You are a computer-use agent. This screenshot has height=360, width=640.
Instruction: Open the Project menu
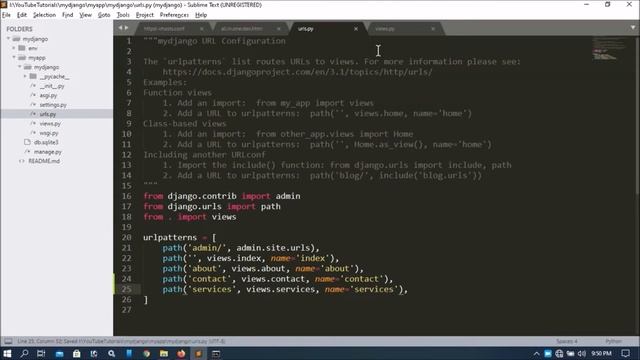coord(144,15)
